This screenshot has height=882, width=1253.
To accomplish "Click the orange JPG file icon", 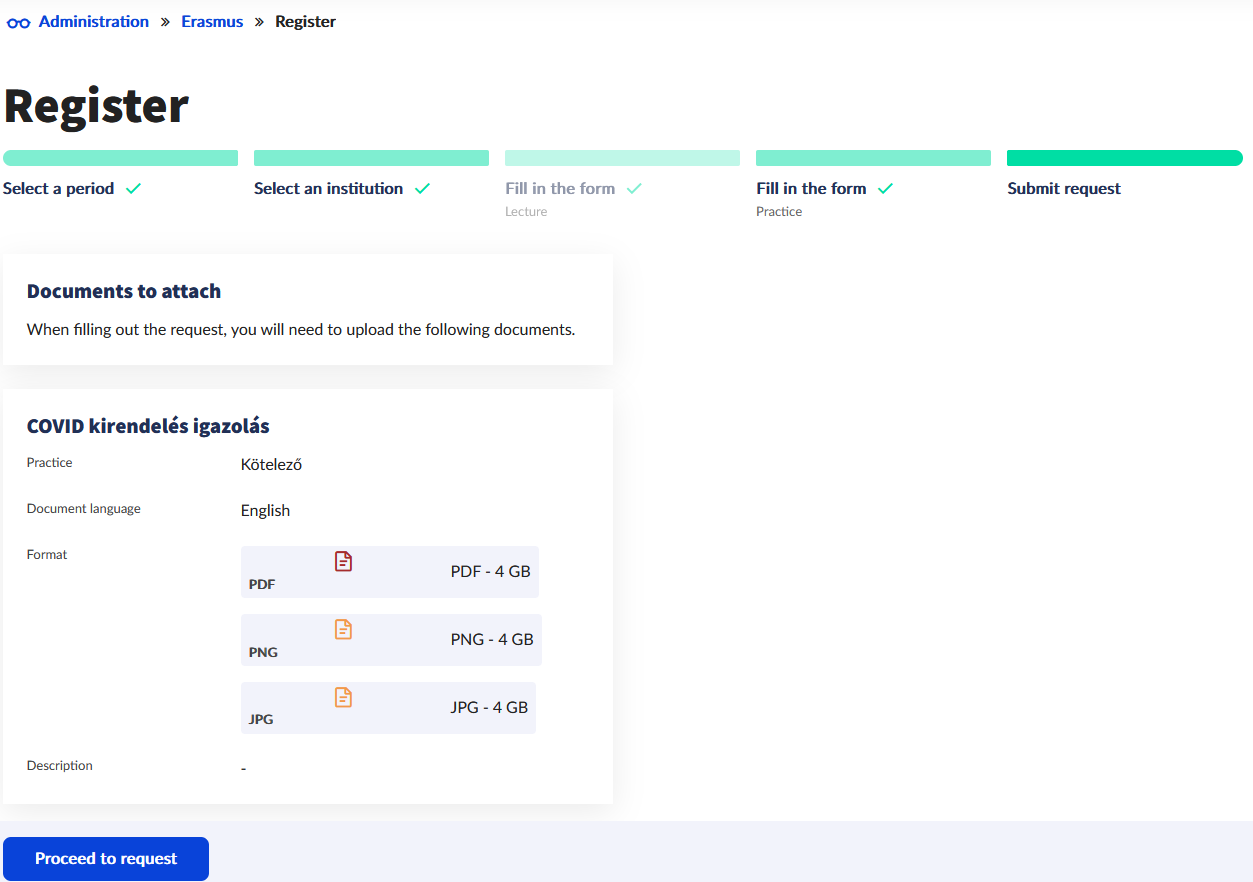I will click(343, 698).
